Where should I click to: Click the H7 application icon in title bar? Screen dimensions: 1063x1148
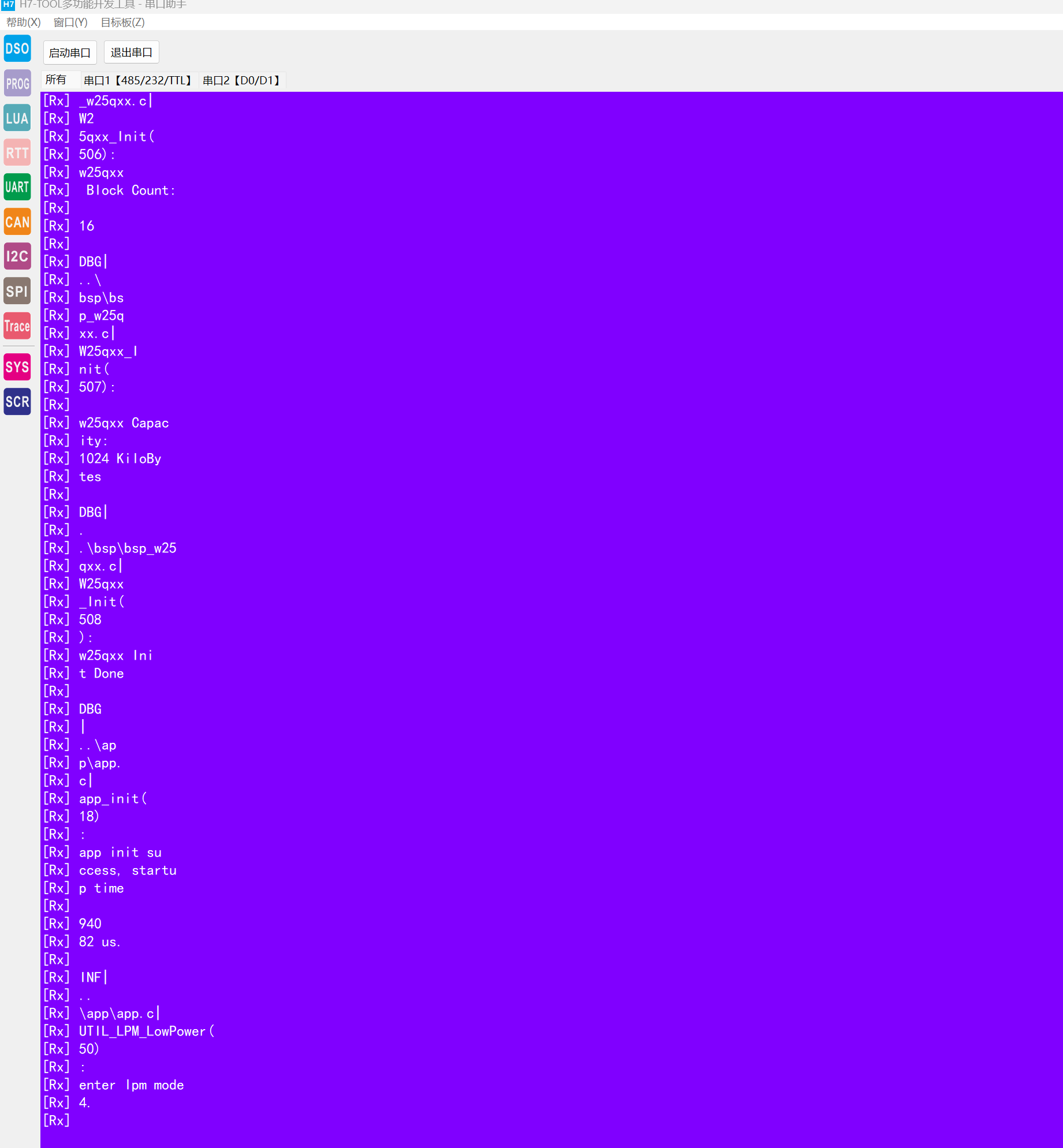pos(8,5)
